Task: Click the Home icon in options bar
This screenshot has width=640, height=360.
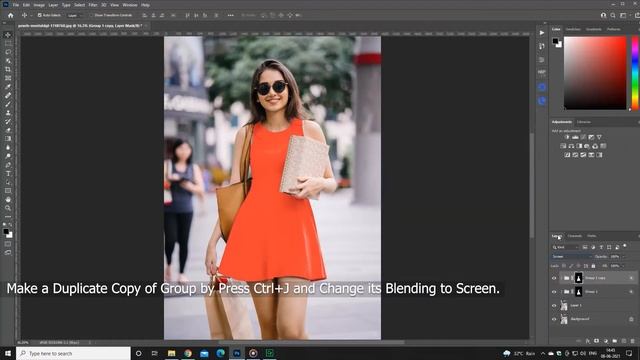Action: pos(11,15)
